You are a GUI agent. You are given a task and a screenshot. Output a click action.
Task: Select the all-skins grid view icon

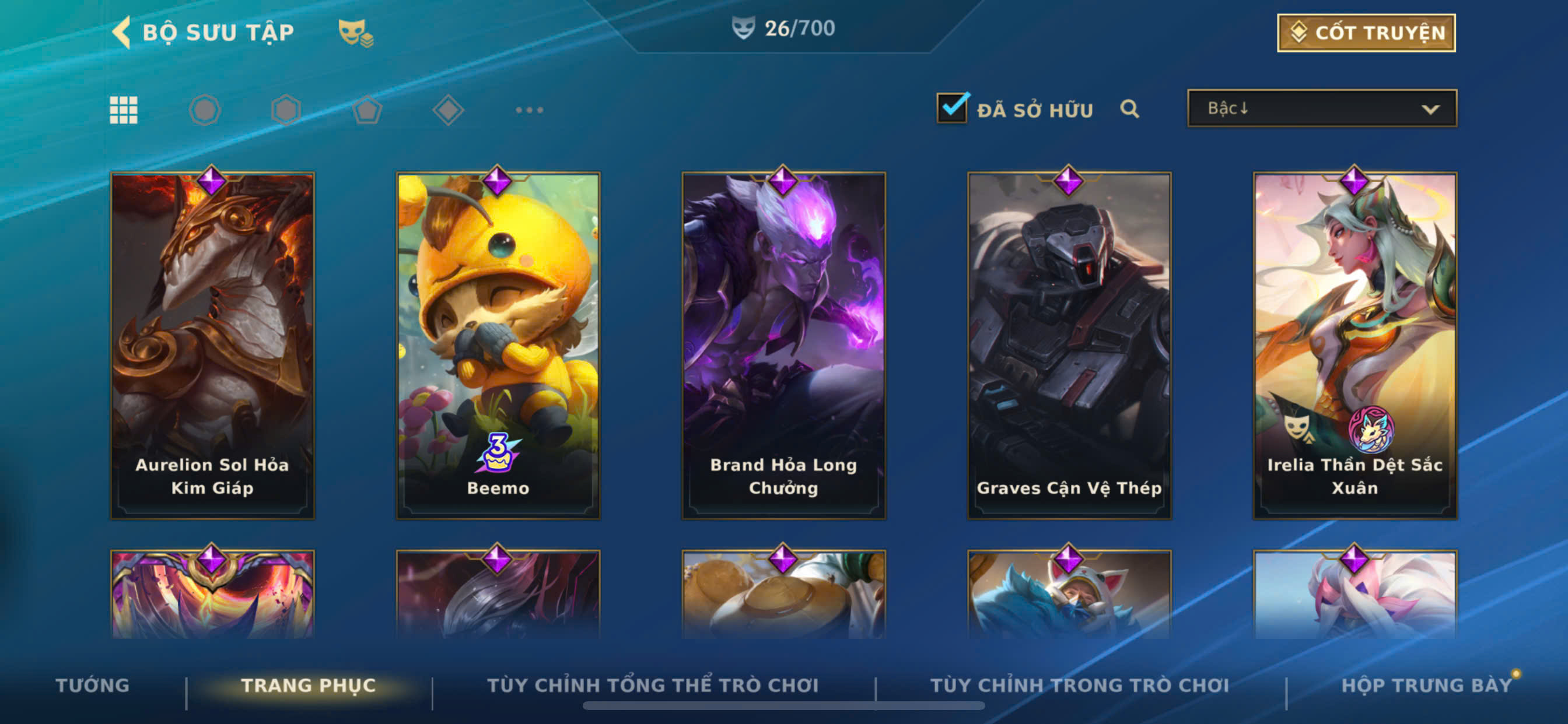124,110
